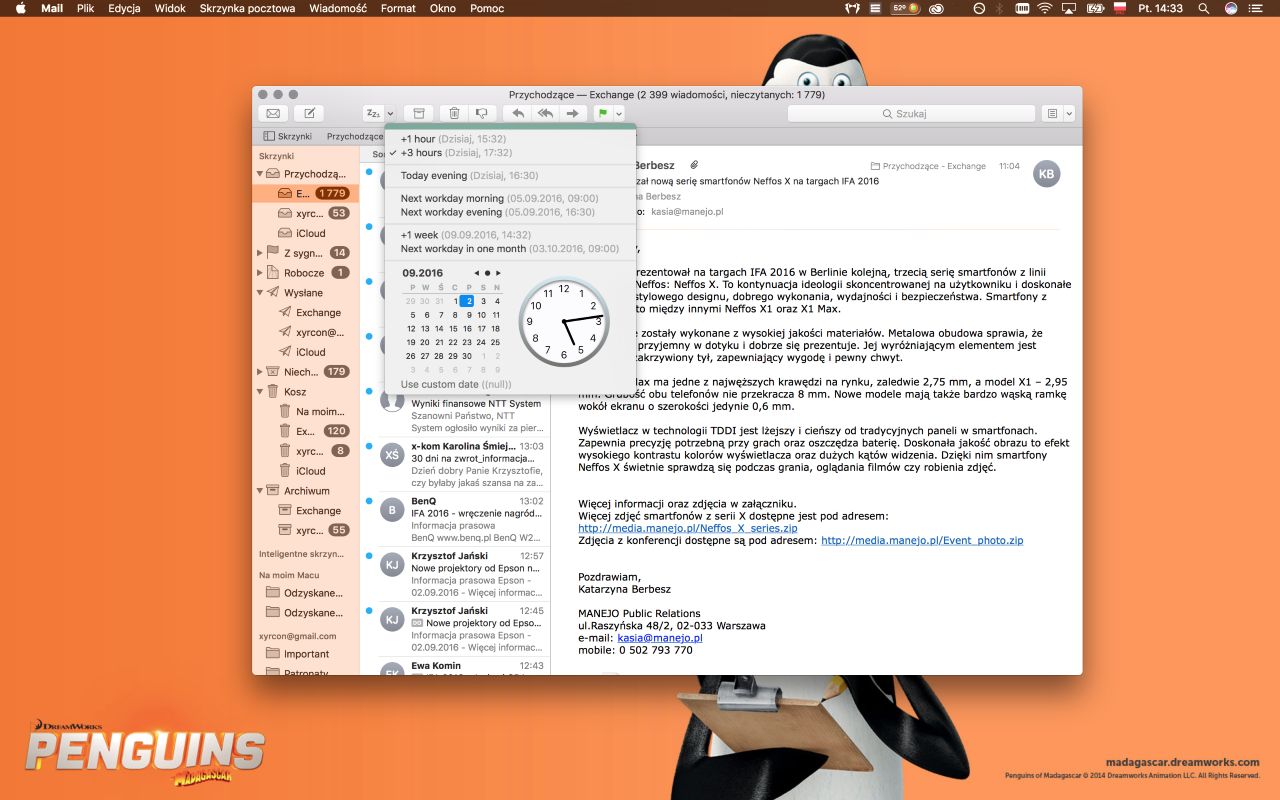This screenshot has width=1280, height=800.
Task: Select Today evening snooze option
Action: coord(510,176)
